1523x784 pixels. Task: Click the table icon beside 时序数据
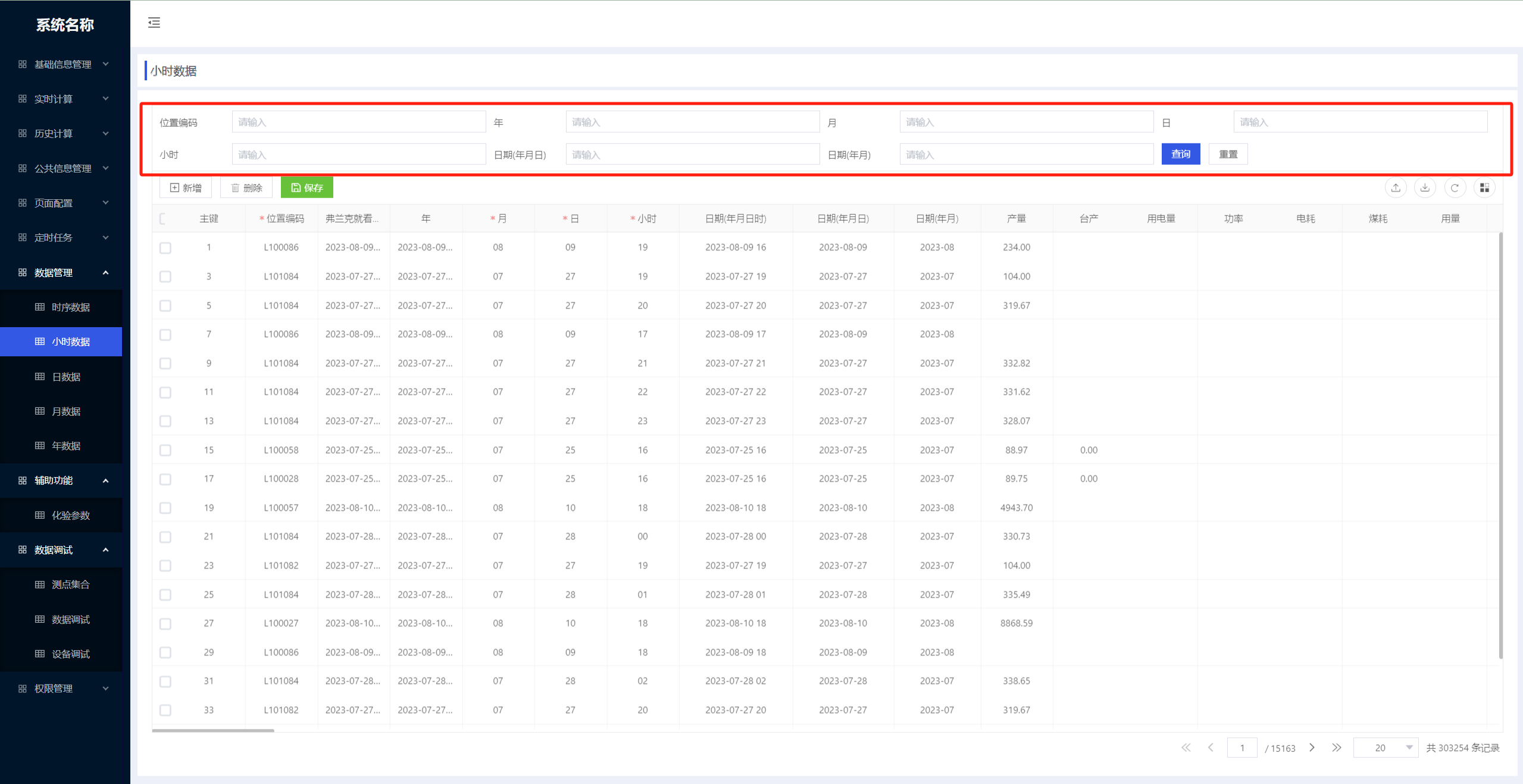(40, 307)
